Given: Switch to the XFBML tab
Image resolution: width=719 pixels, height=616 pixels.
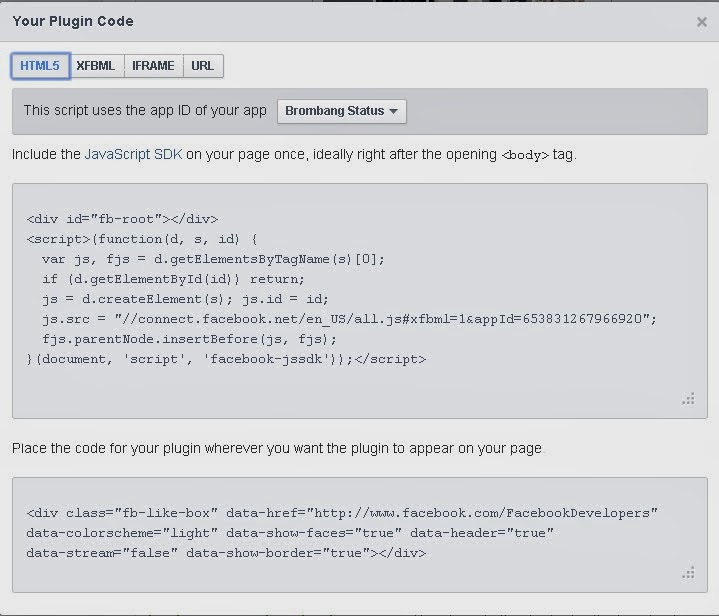Looking at the screenshot, I should click(96, 66).
